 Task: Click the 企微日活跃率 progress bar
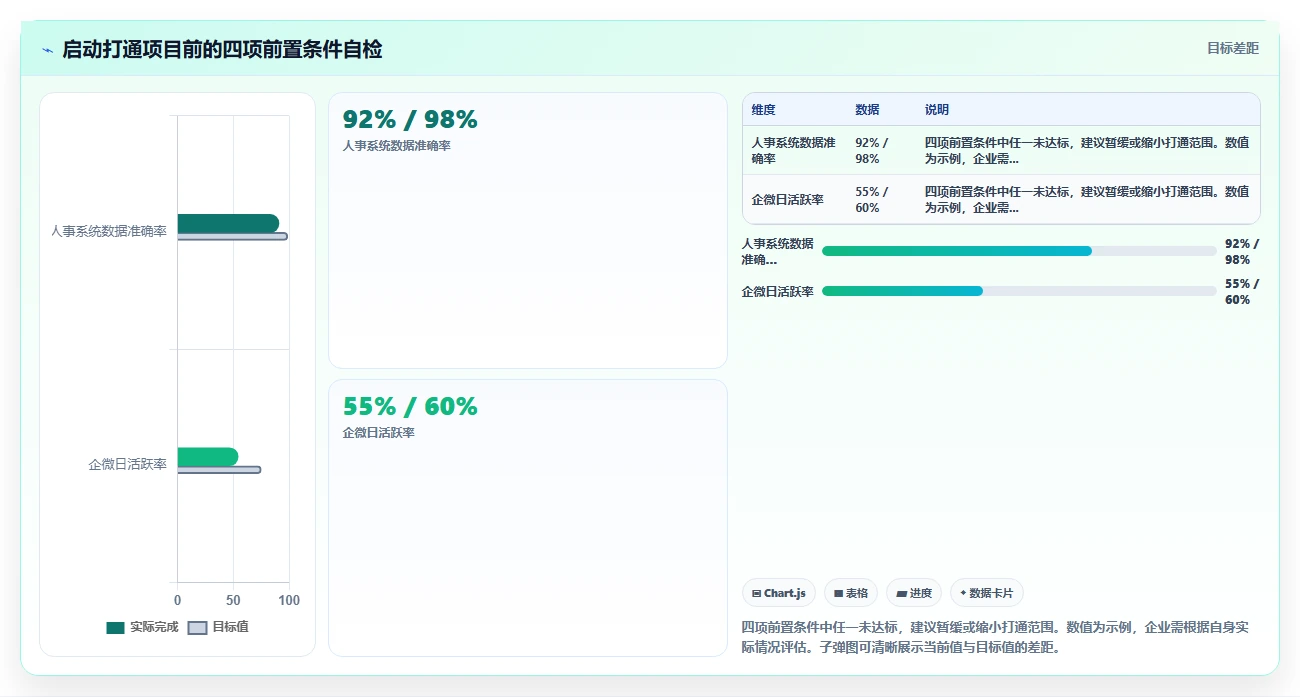[x=1018, y=291]
